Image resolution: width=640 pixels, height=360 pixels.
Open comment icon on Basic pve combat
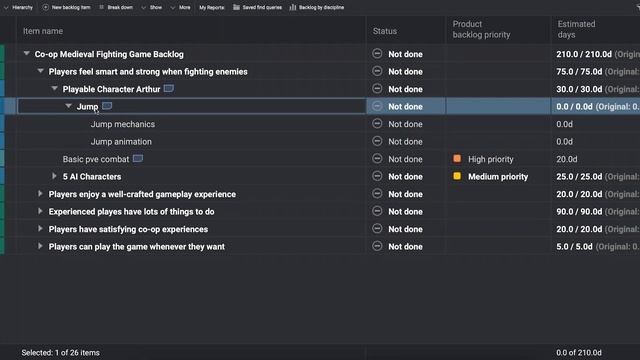click(x=138, y=159)
